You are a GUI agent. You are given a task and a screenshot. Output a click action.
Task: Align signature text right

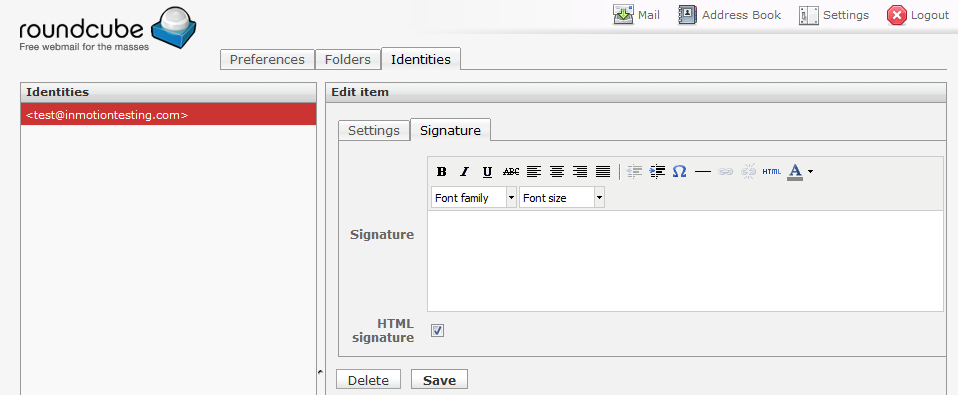point(580,172)
